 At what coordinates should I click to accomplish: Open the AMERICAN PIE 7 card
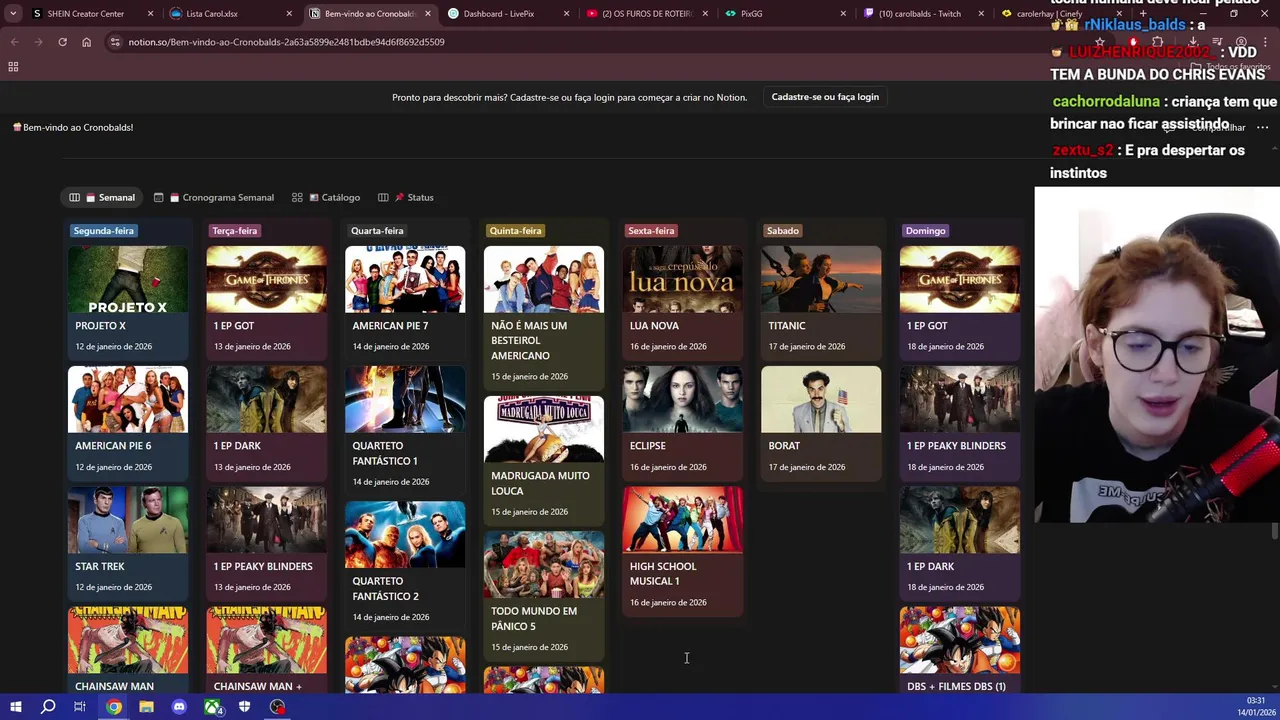tap(405, 302)
